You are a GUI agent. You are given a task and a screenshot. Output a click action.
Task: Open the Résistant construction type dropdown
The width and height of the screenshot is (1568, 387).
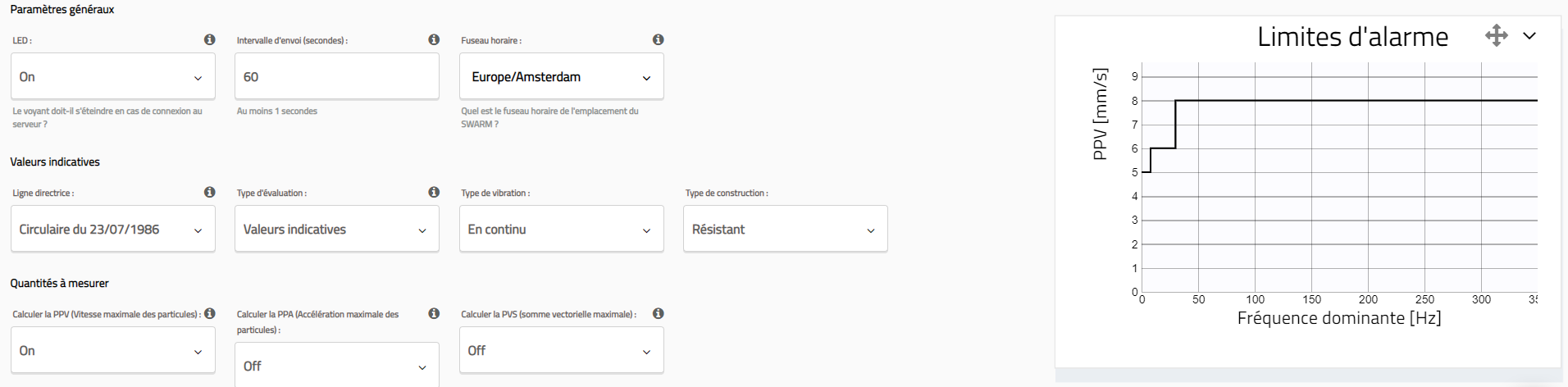[786, 230]
